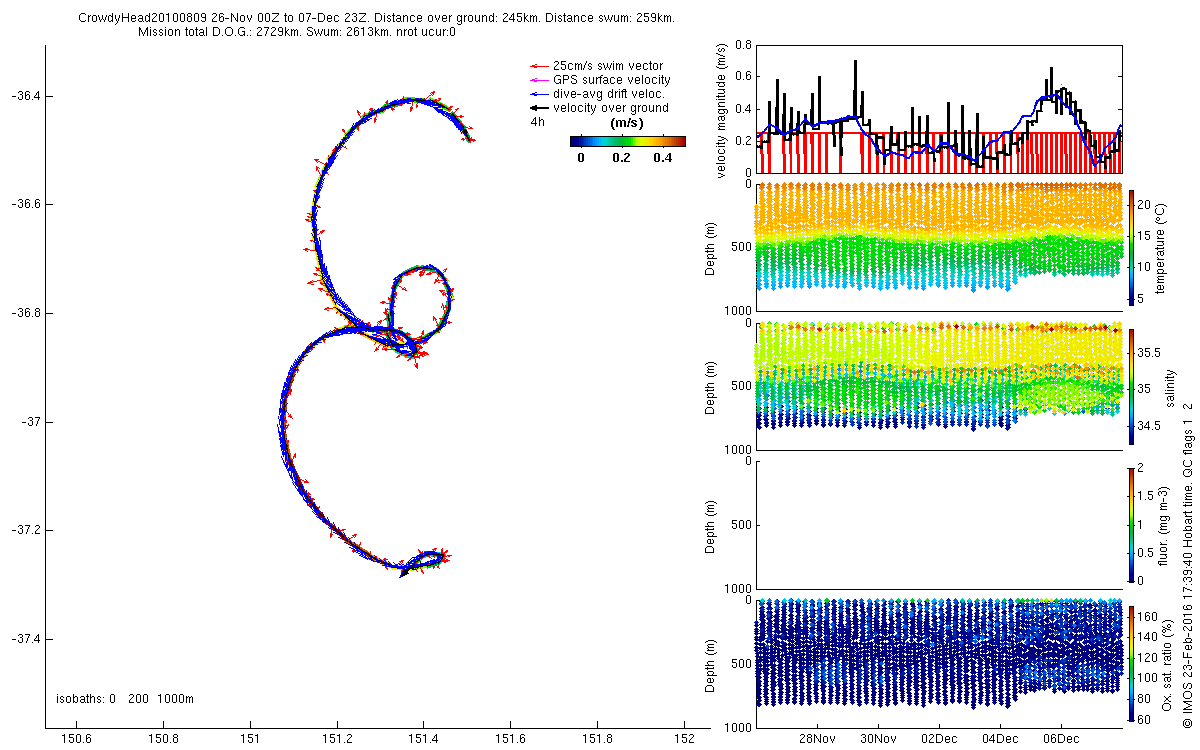Image resolution: width=1200 pixels, height=750 pixels.
Task: Click the -36.8 latitude tick label
Action: tap(24, 313)
